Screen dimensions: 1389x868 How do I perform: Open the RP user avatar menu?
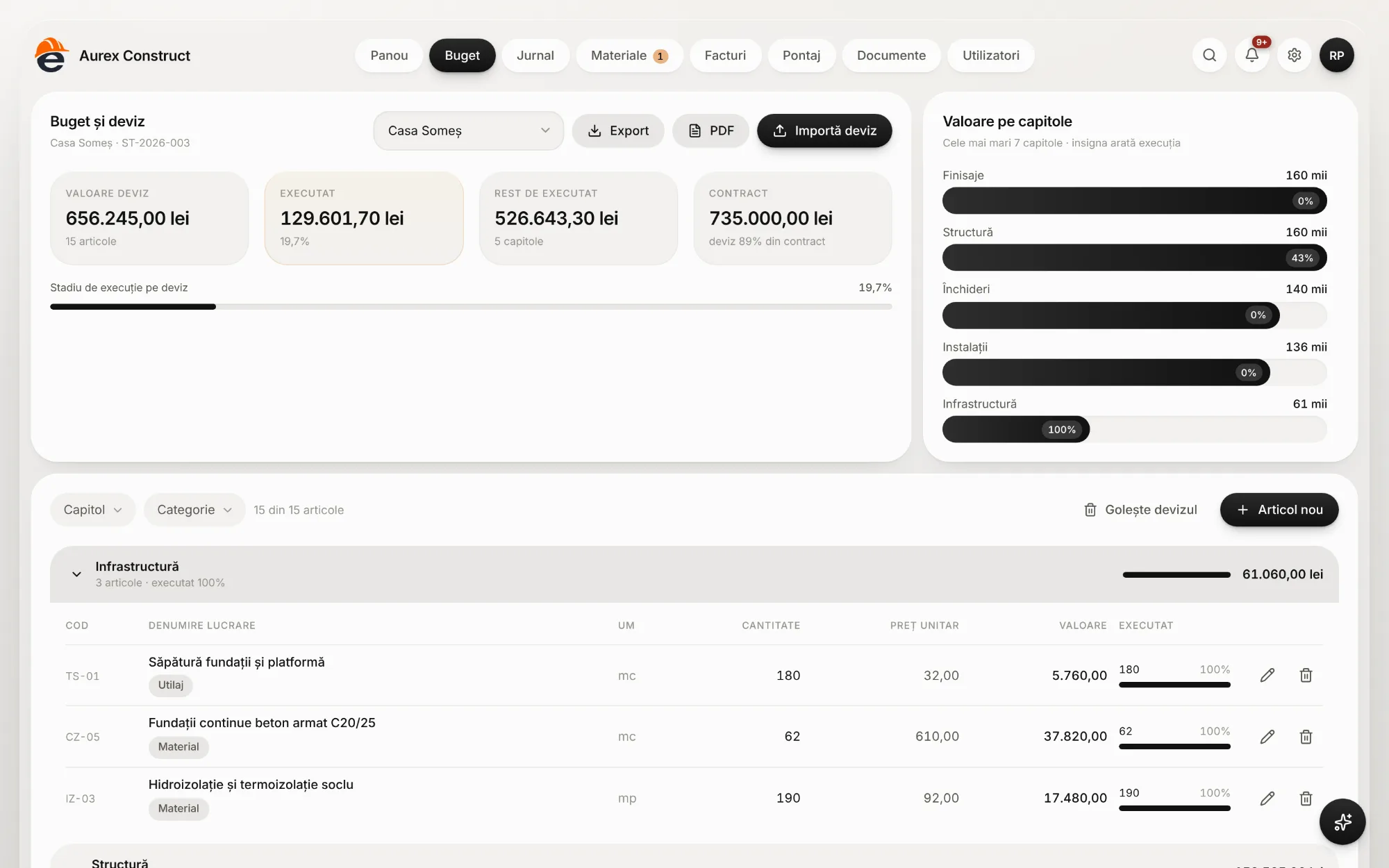tap(1336, 55)
